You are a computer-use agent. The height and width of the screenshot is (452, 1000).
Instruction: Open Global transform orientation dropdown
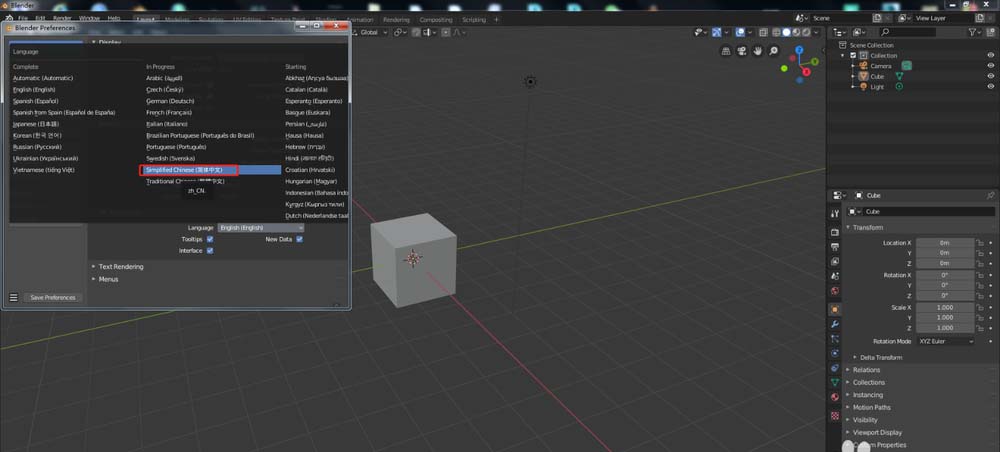pos(369,33)
